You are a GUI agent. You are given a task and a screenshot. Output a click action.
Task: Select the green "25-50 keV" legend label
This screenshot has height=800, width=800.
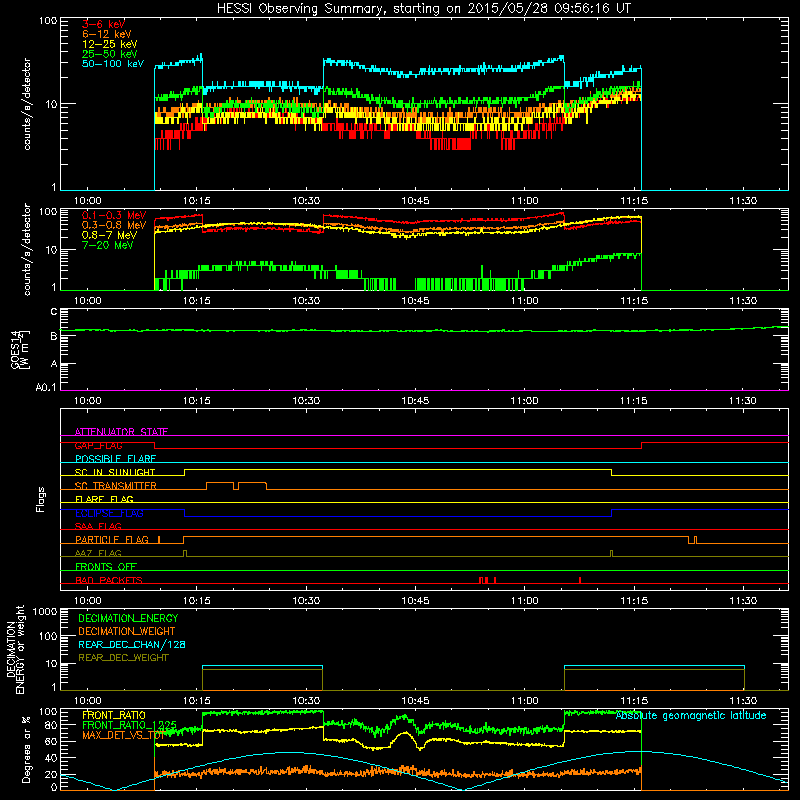(109, 54)
